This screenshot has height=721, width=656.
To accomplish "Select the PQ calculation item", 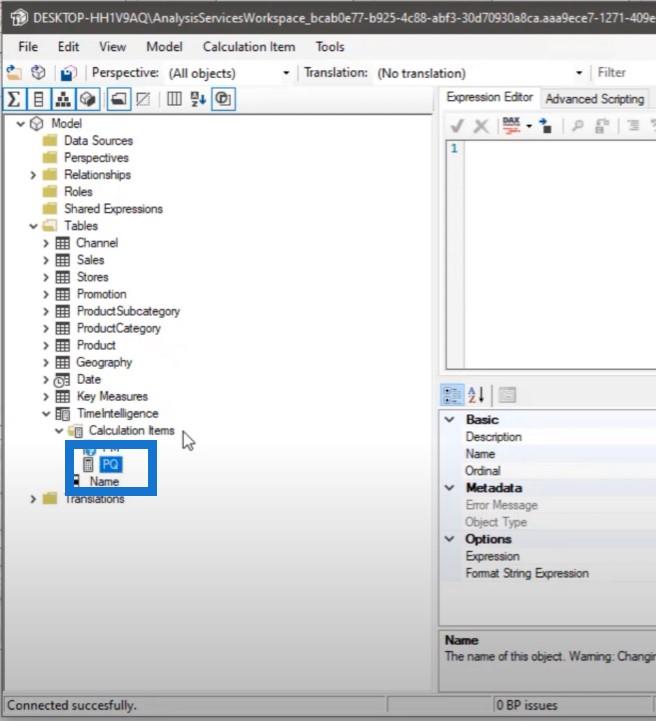I will [110, 464].
